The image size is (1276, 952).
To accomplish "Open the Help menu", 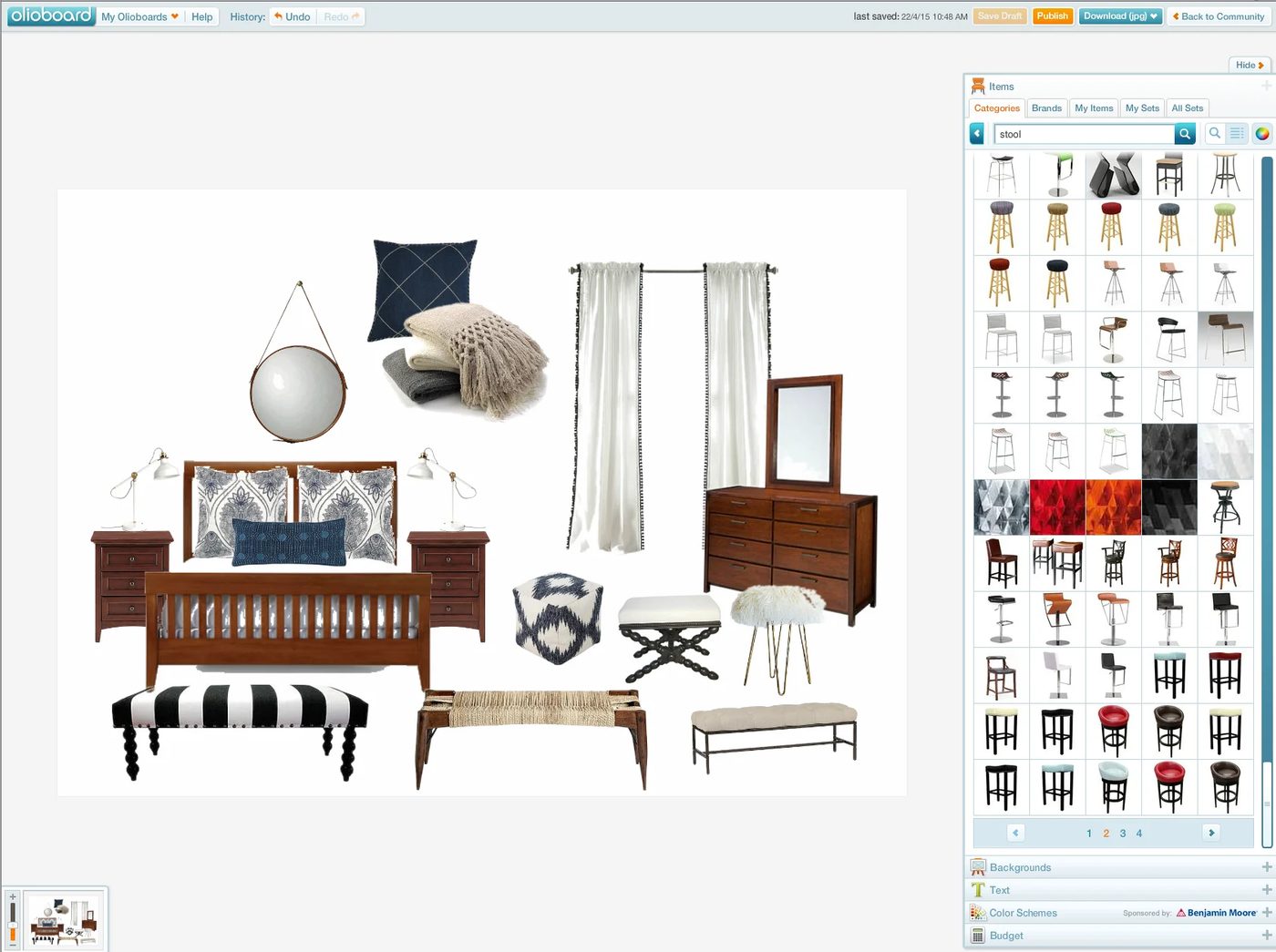I will coord(201,16).
